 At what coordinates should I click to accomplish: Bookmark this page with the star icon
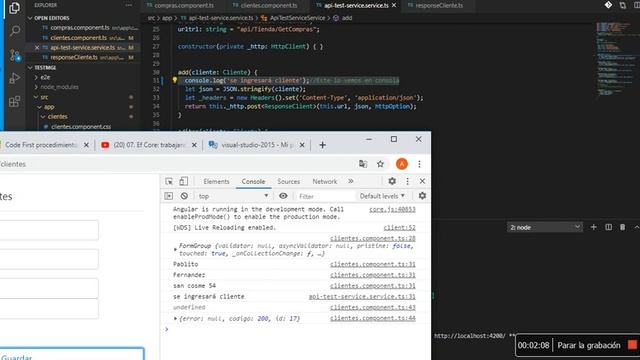coord(380,164)
